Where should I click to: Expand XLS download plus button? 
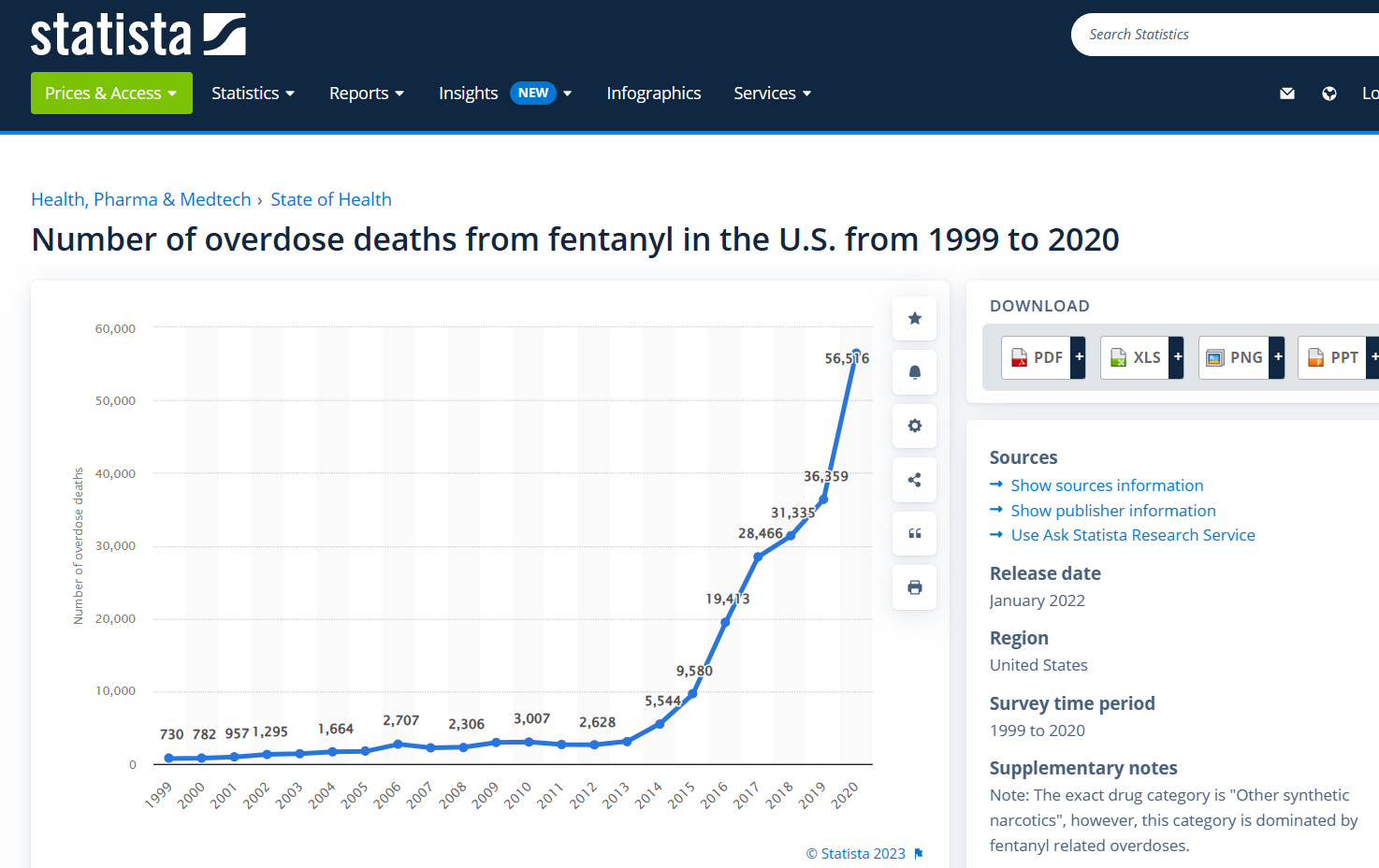(x=1177, y=357)
